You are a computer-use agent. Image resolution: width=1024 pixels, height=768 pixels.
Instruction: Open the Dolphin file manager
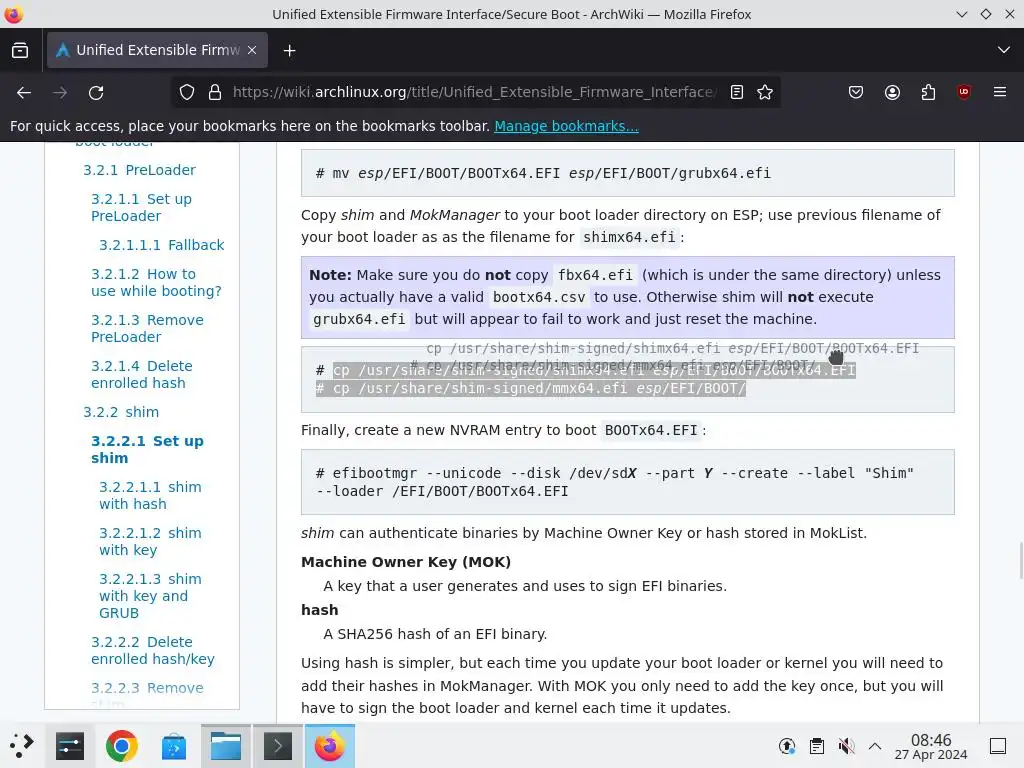click(226, 746)
